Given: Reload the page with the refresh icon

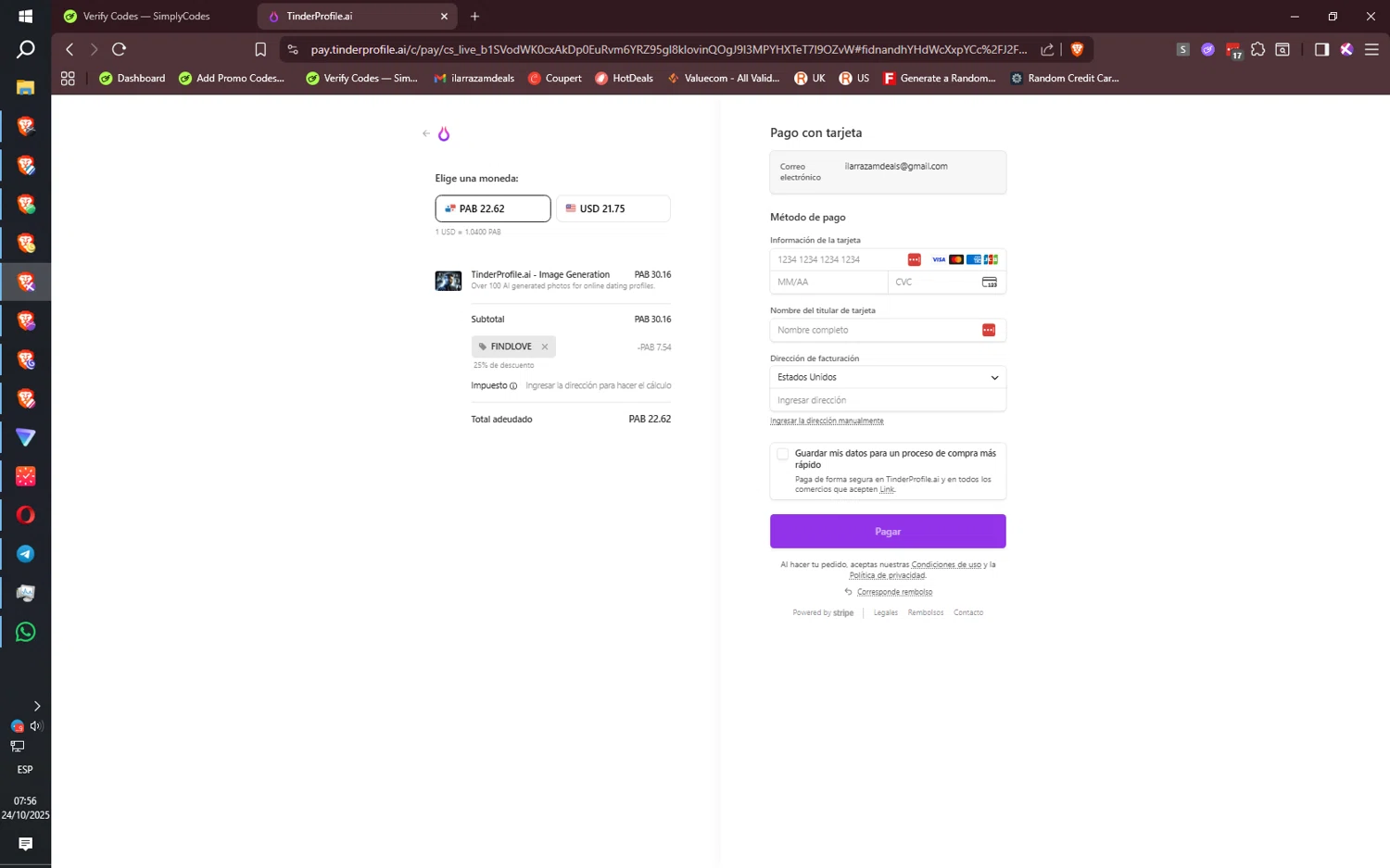Looking at the screenshot, I should [x=119, y=49].
